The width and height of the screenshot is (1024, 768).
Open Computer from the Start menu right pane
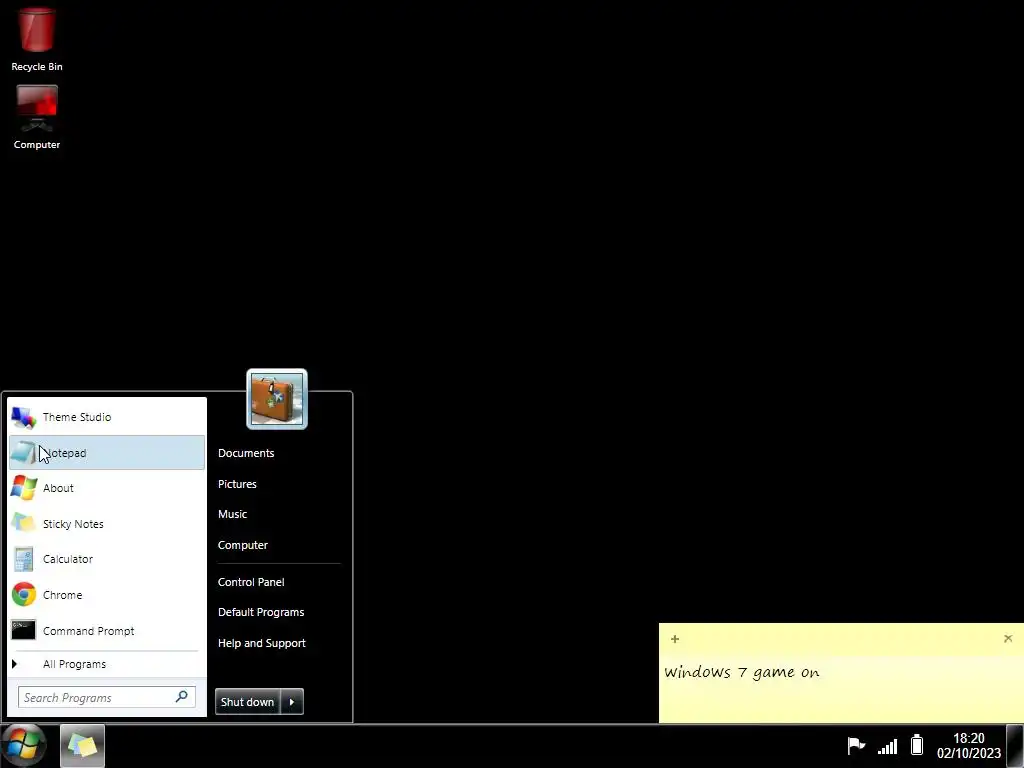tap(243, 545)
